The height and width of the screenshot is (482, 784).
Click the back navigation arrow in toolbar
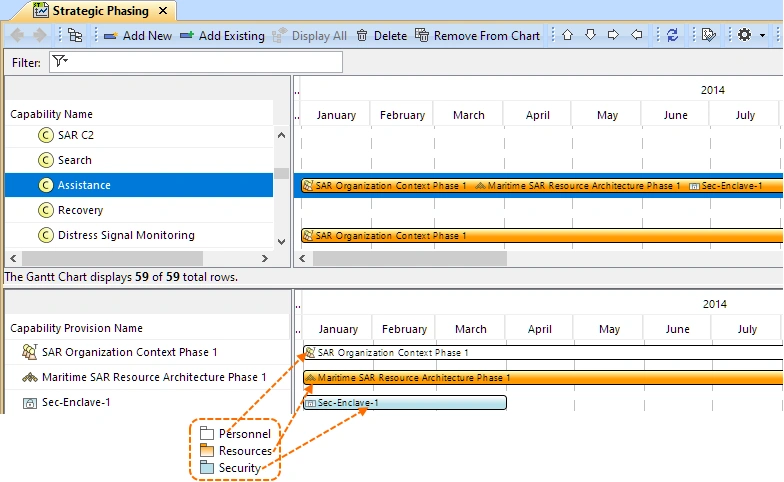tap(18, 35)
